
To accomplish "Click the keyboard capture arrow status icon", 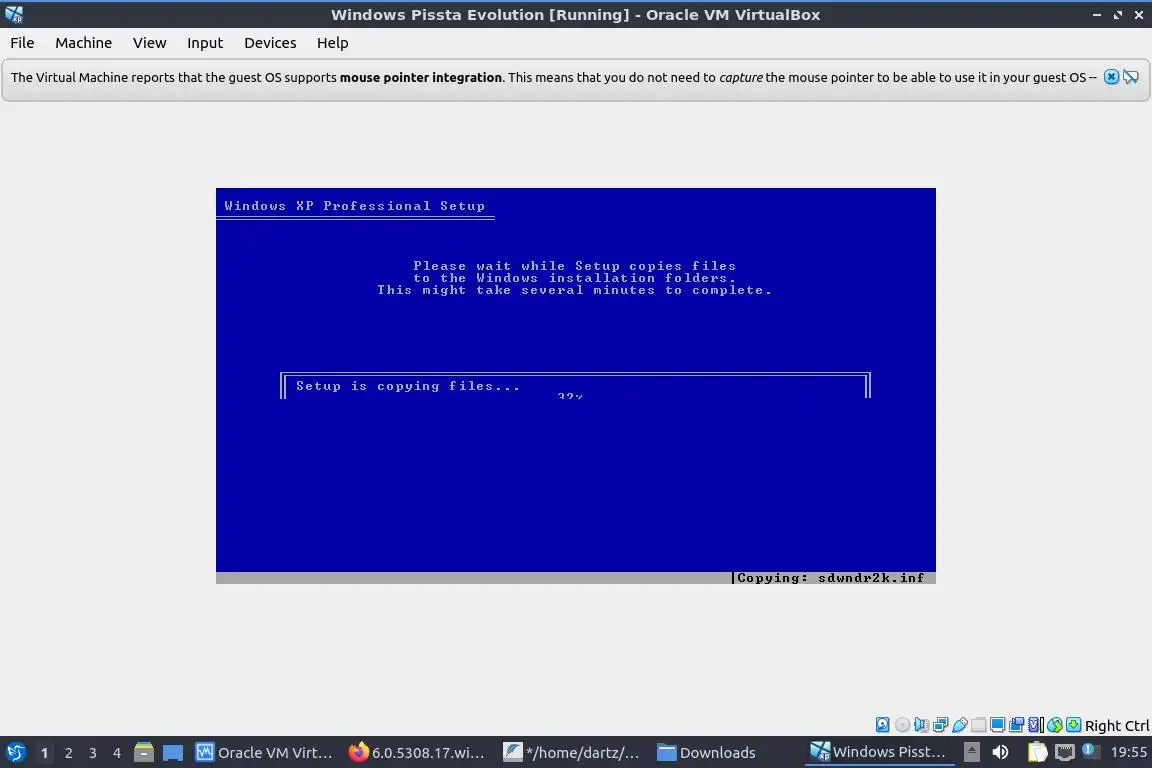I will [x=1073, y=725].
